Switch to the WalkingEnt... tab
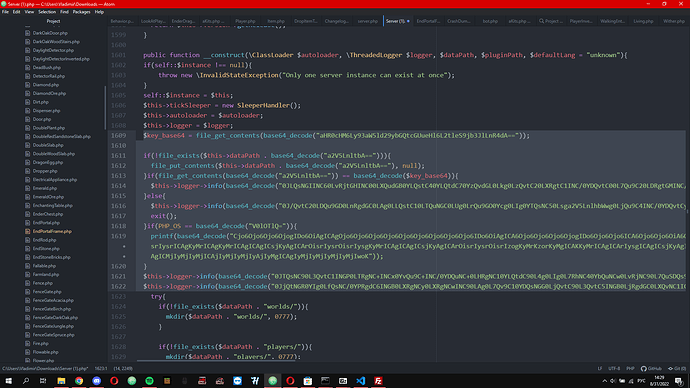Image resolution: width=690 pixels, height=388 pixels. [x=612, y=21]
